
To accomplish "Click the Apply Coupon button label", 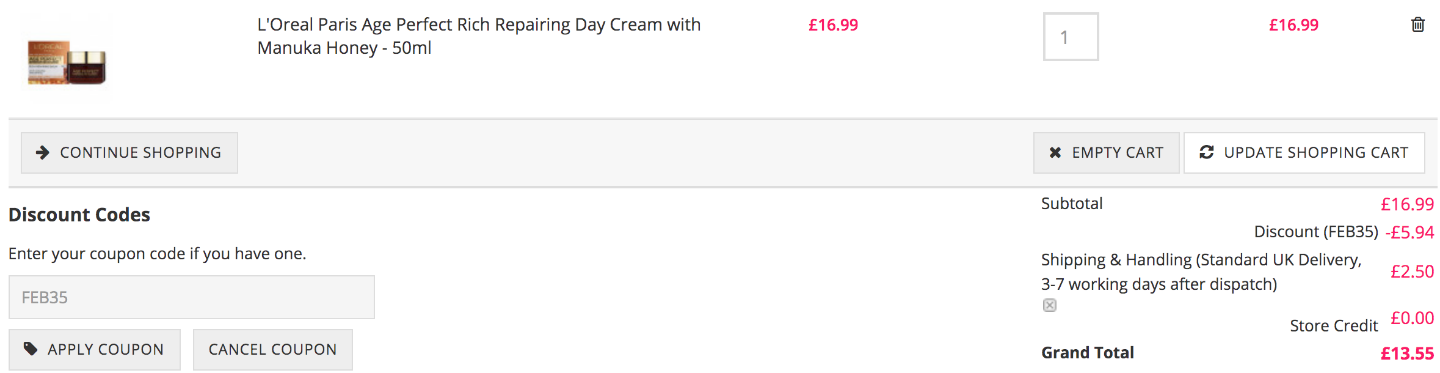I will pos(106,350).
